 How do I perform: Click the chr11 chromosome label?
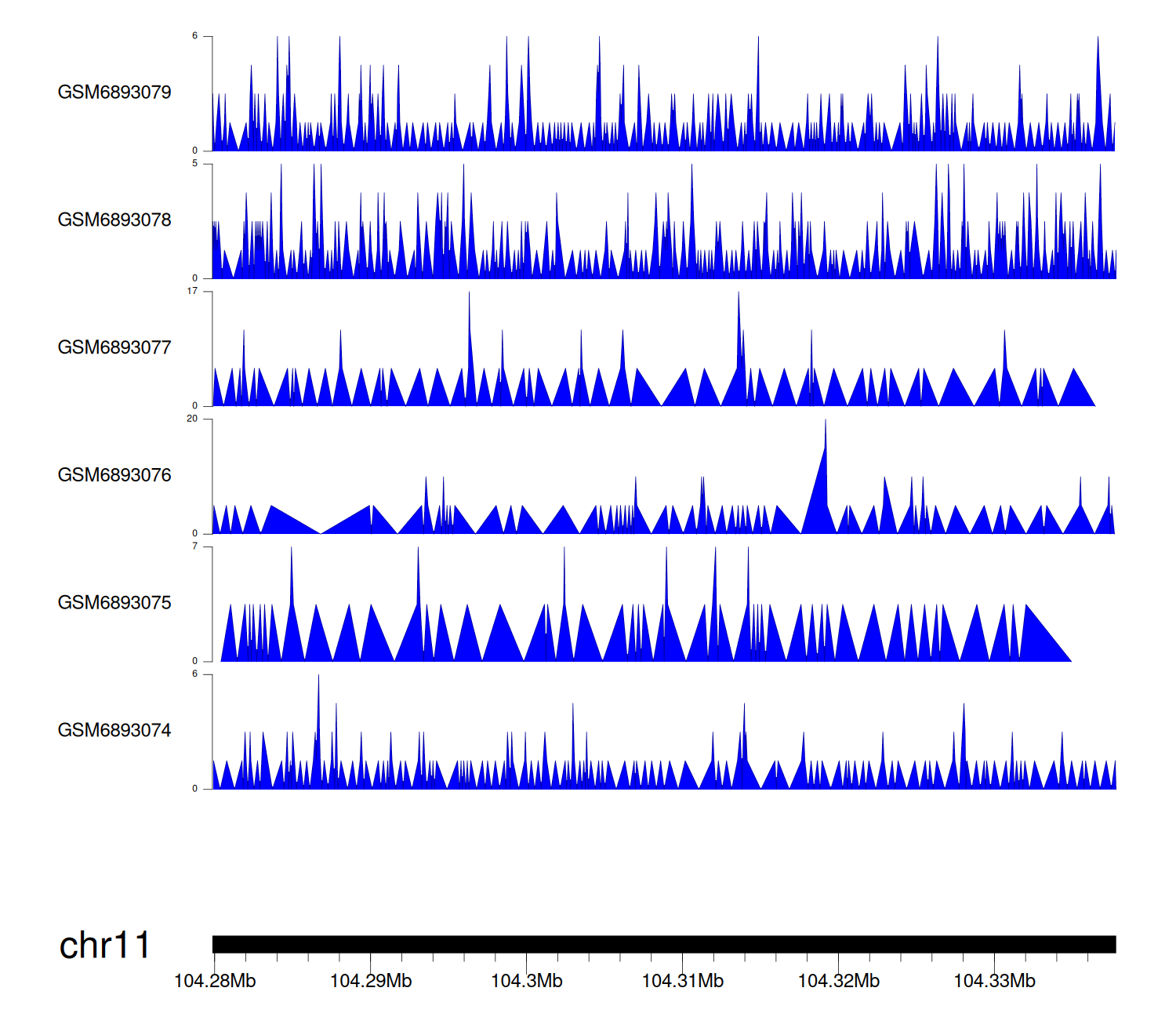tap(104, 946)
